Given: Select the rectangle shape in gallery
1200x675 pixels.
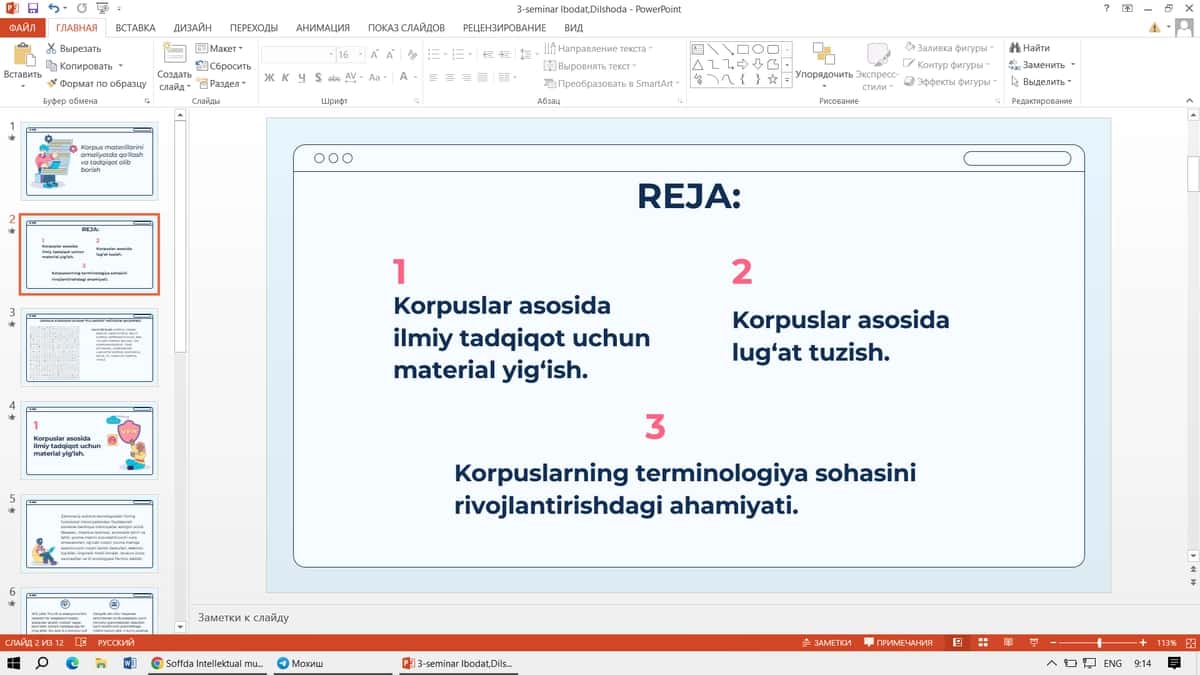Looking at the screenshot, I should tap(743, 49).
